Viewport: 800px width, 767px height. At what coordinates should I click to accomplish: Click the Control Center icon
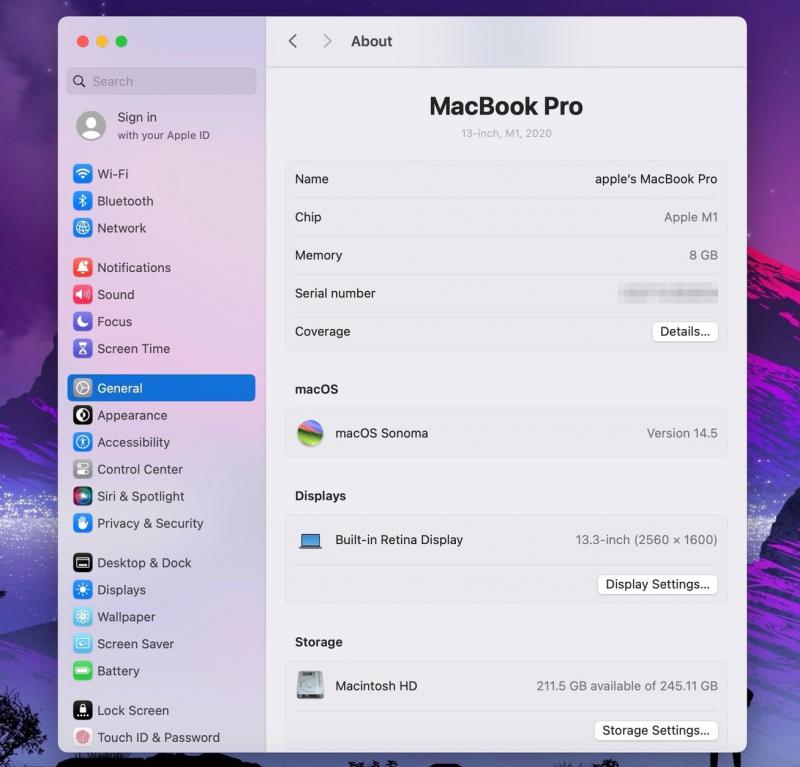(83, 469)
